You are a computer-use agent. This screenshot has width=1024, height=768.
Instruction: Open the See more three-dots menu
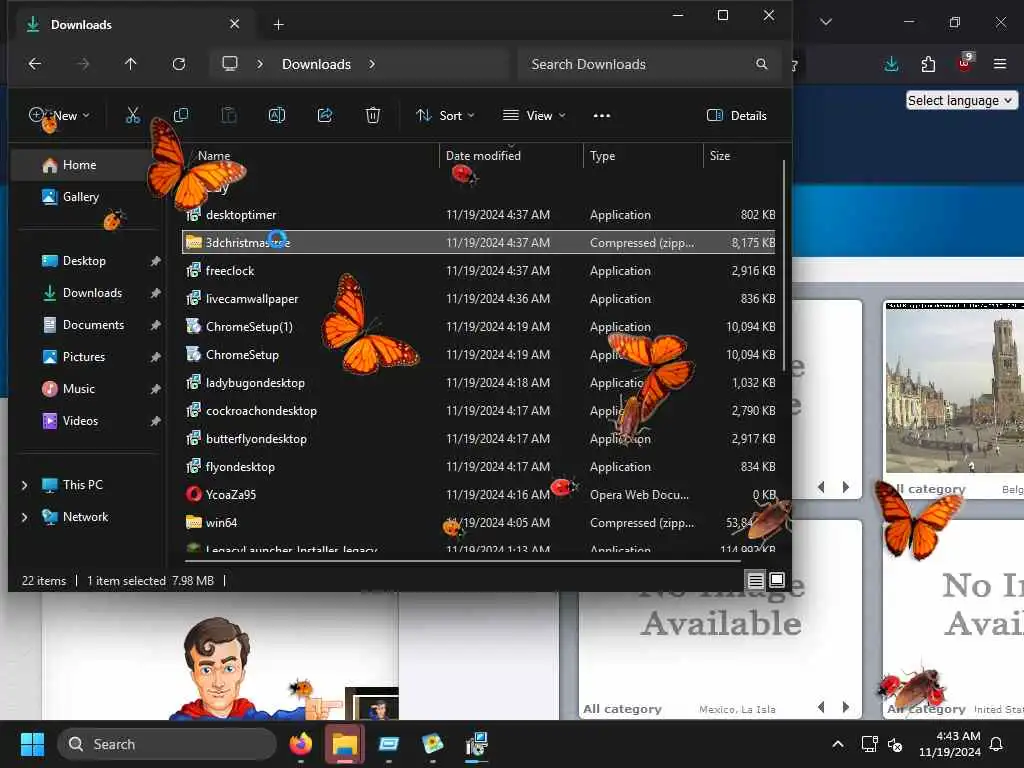601,116
